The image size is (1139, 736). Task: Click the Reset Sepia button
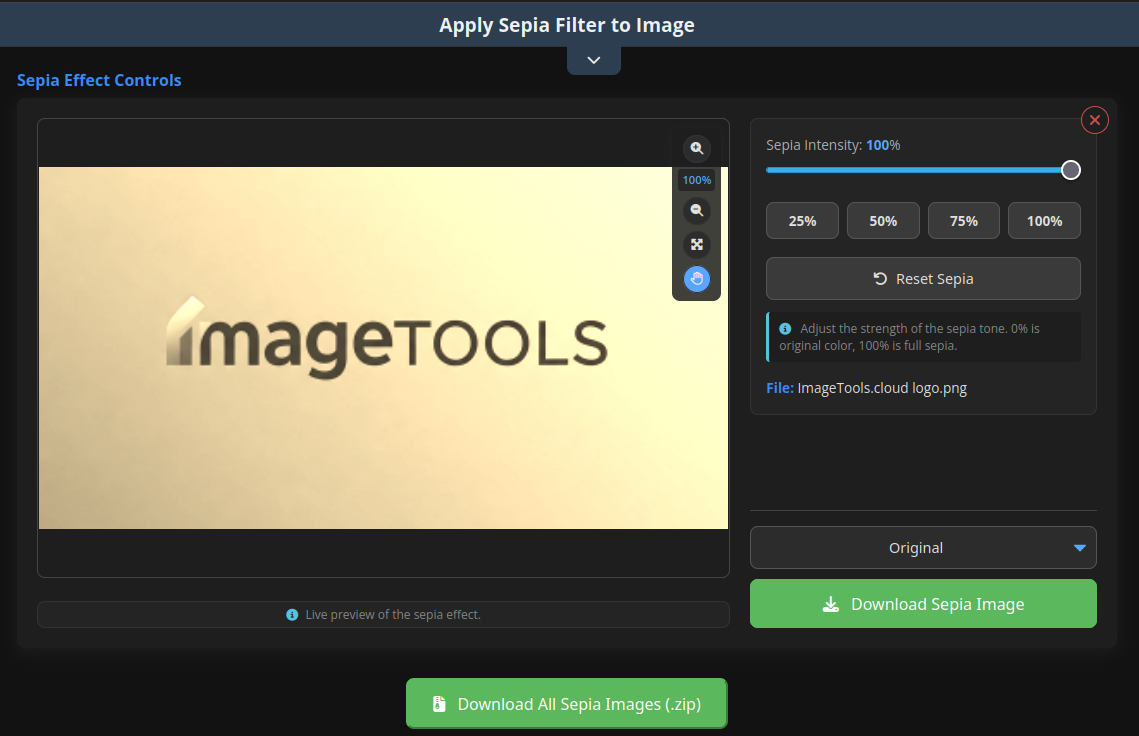[923, 279]
